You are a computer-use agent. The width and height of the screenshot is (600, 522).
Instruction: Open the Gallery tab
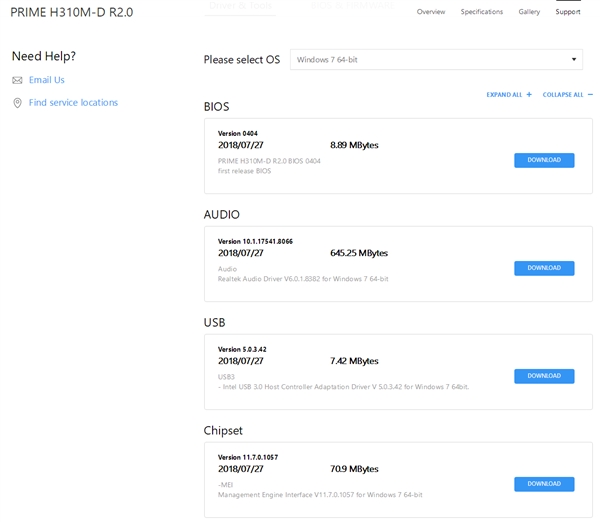coord(529,12)
